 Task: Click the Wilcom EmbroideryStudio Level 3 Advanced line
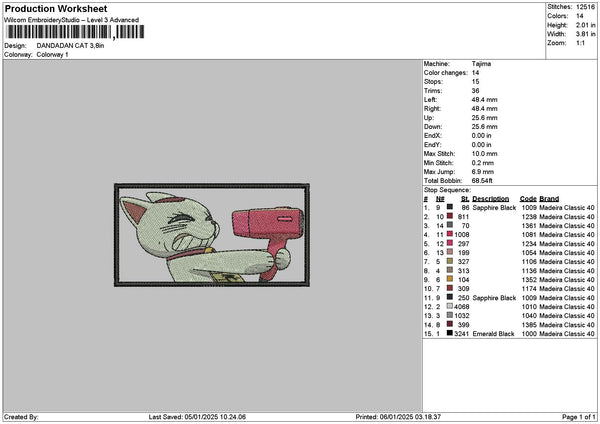click(71, 20)
